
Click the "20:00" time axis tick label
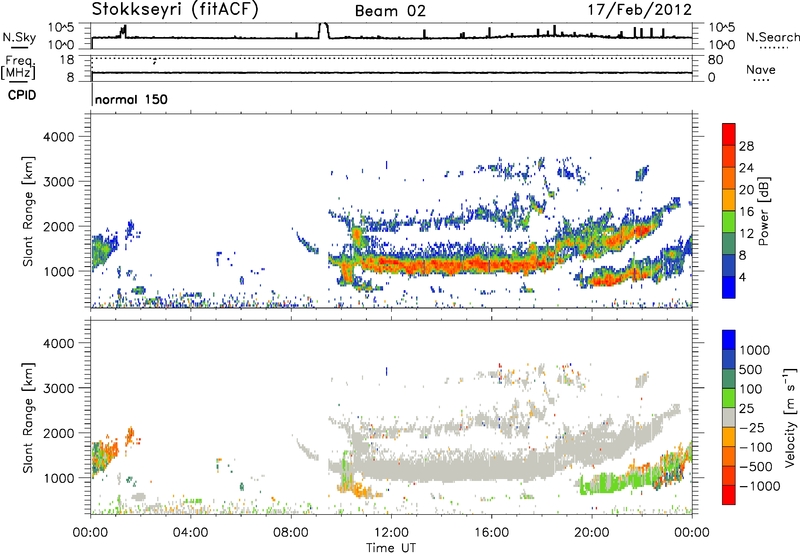tap(592, 533)
